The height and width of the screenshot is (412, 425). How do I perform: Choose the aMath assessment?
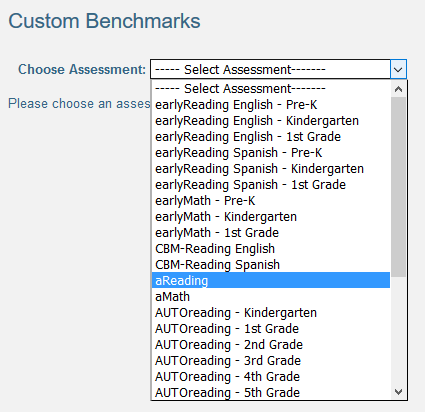pyautogui.click(x=271, y=296)
